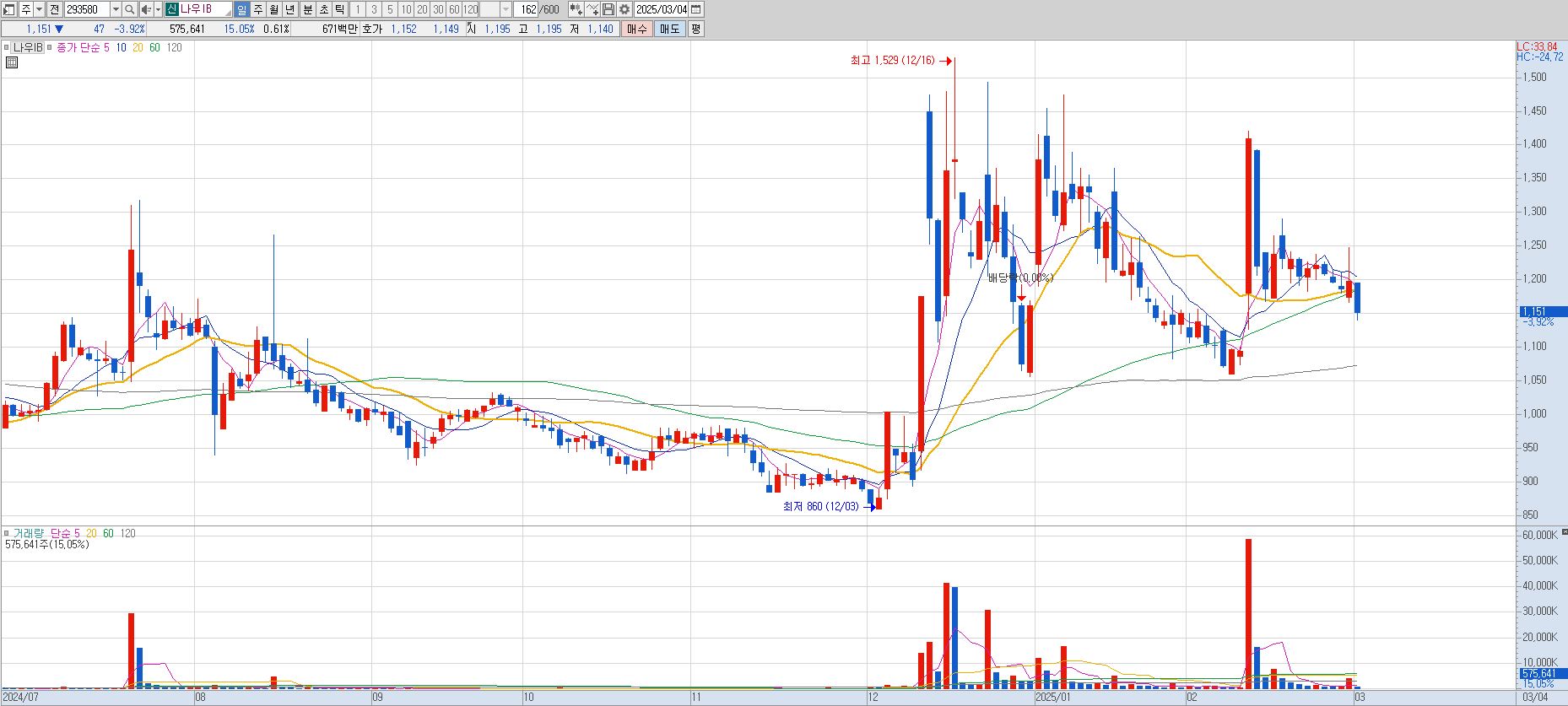This screenshot has height=706, width=1568.
Task: Click the add candlestick chart icon
Action: pyautogui.click(x=576, y=9)
